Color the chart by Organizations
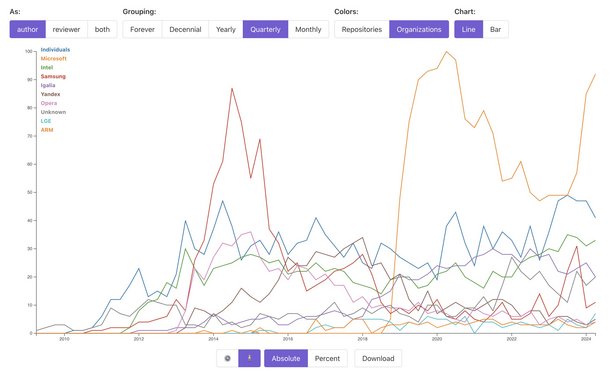This screenshot has width=614, height=375. [x=419, y=29]
